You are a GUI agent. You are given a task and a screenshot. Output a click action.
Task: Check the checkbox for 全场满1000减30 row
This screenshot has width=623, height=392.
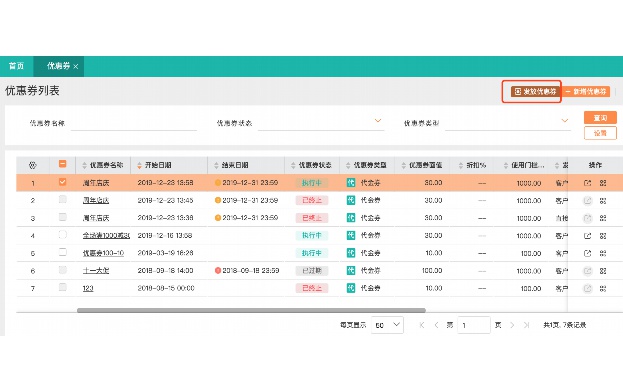click(x=62, y=234)
